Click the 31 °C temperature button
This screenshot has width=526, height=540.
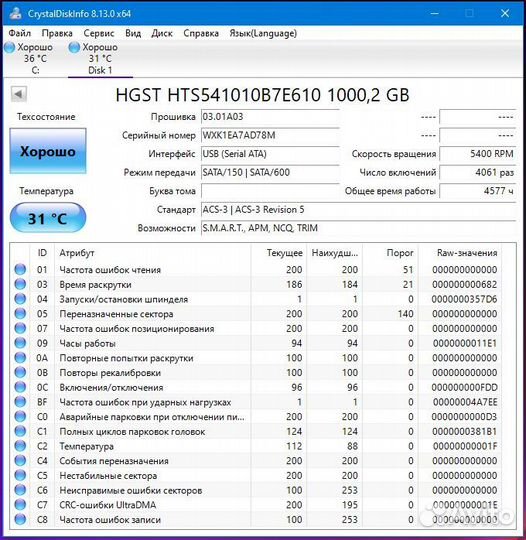click(48, 218)
